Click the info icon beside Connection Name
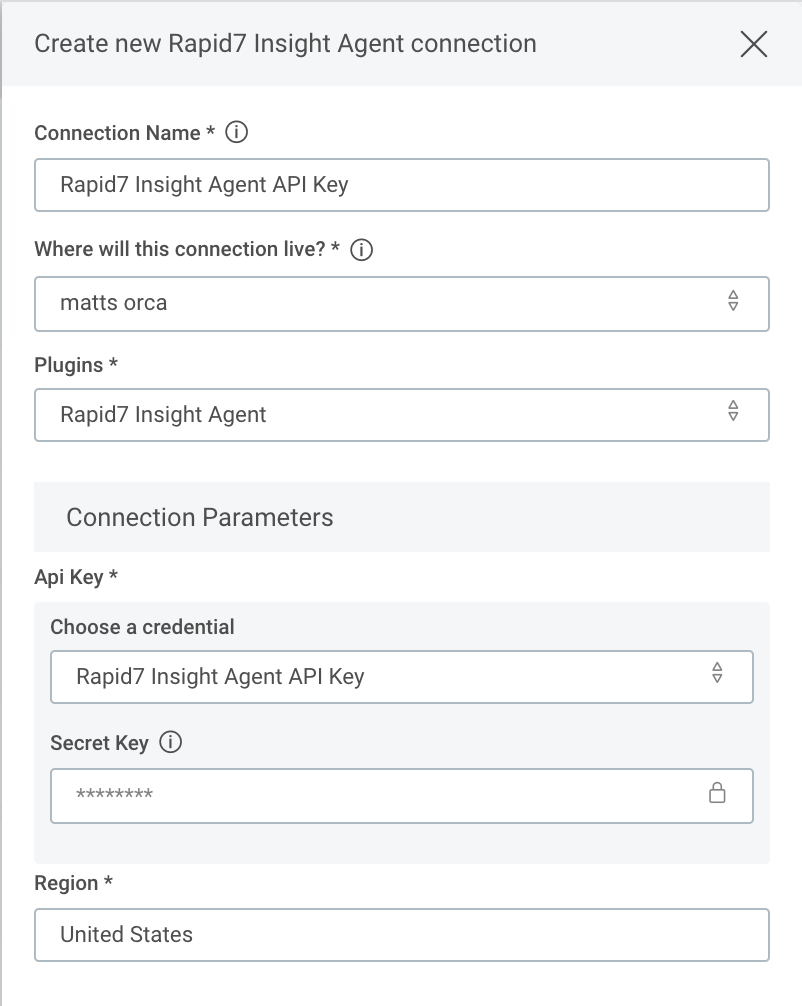This screenshot has width=802, height=1006. click(237, 132)
